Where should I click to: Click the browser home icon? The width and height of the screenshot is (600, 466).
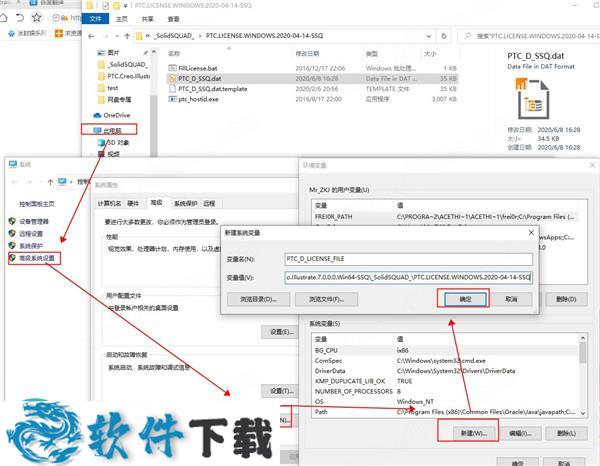3,18
